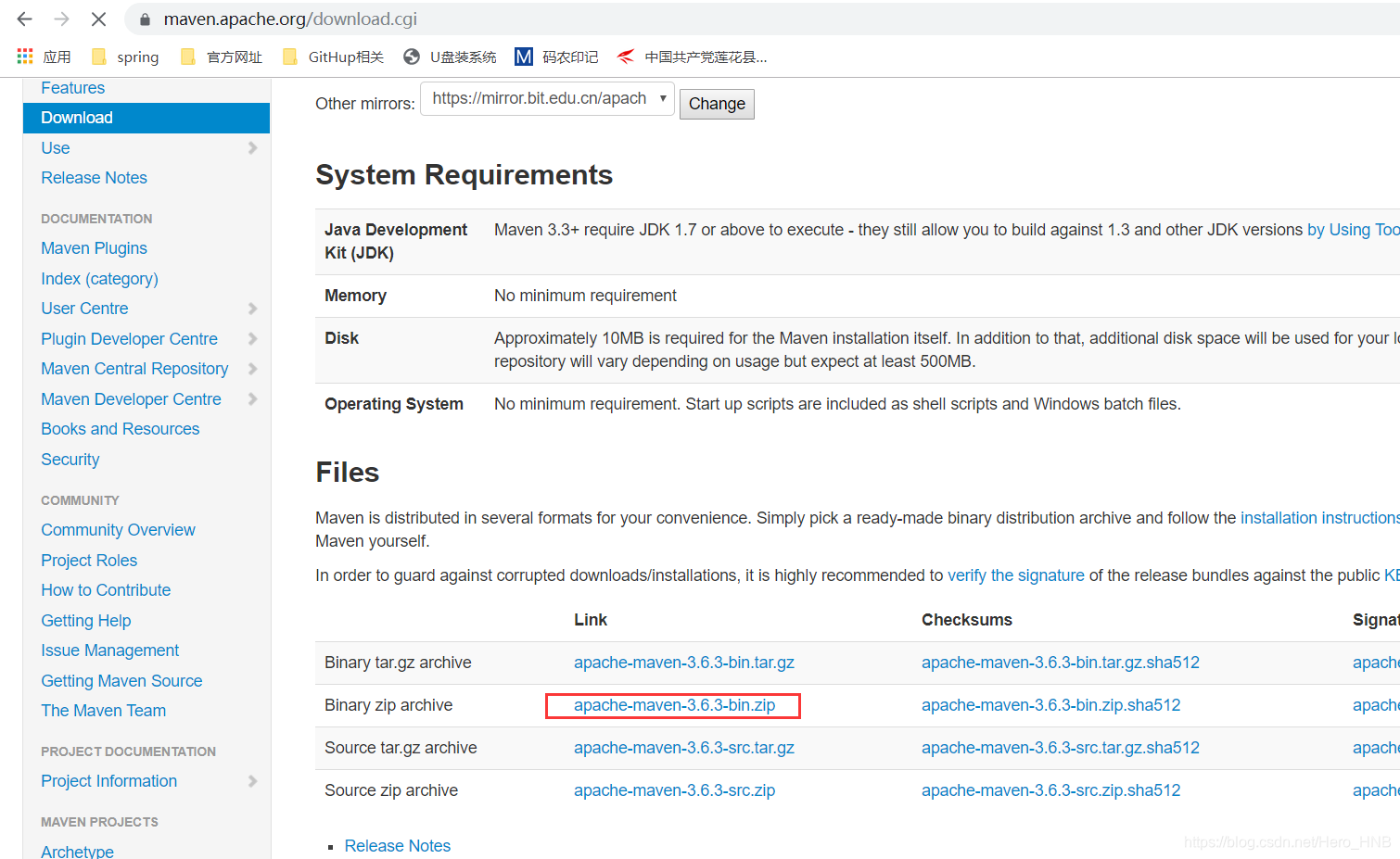Open the installation instructions link

(1319, 518)
